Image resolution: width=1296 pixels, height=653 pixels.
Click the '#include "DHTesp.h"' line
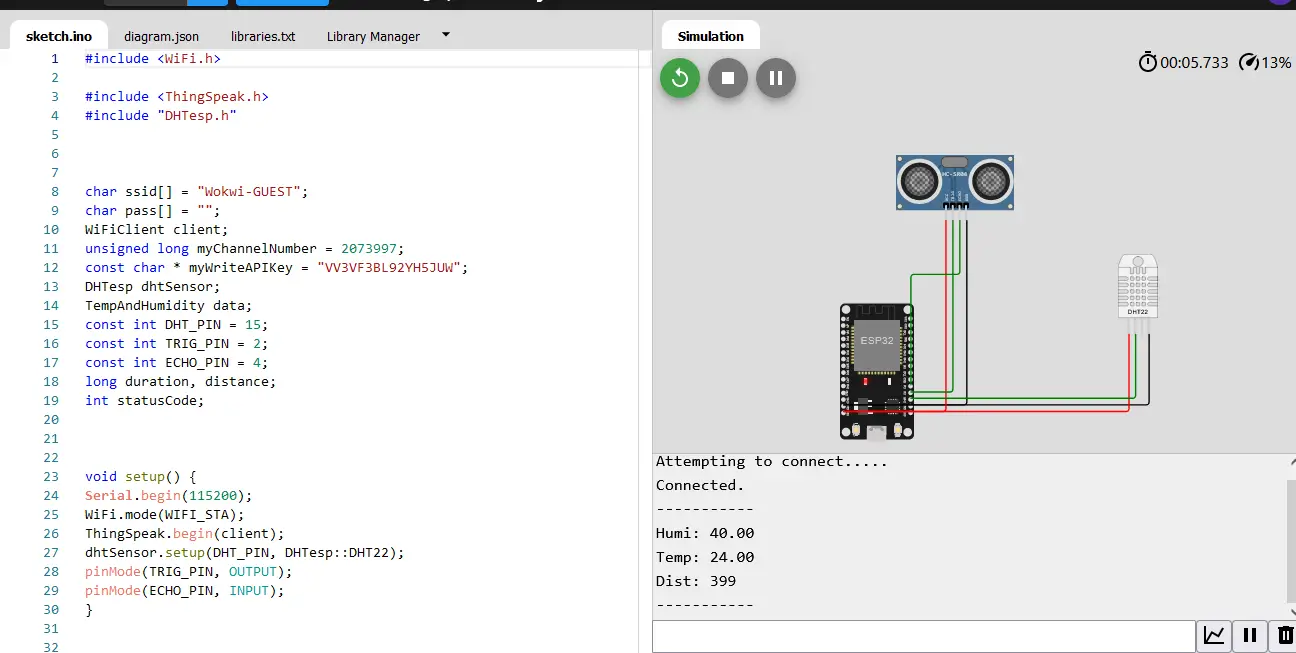(161, 116)
